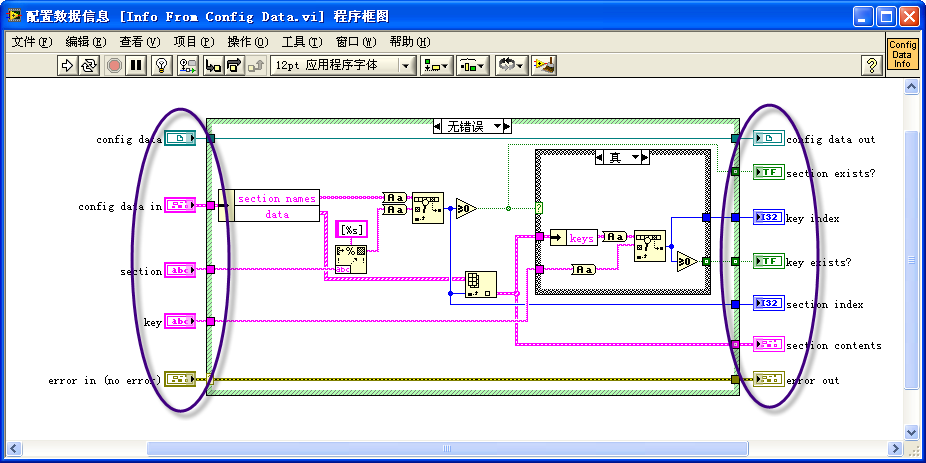Image resolution: width=926 pixels, height=463 pixels.
Task: Toggle the Highlight Execution light bulb
Action: (161, 65)
